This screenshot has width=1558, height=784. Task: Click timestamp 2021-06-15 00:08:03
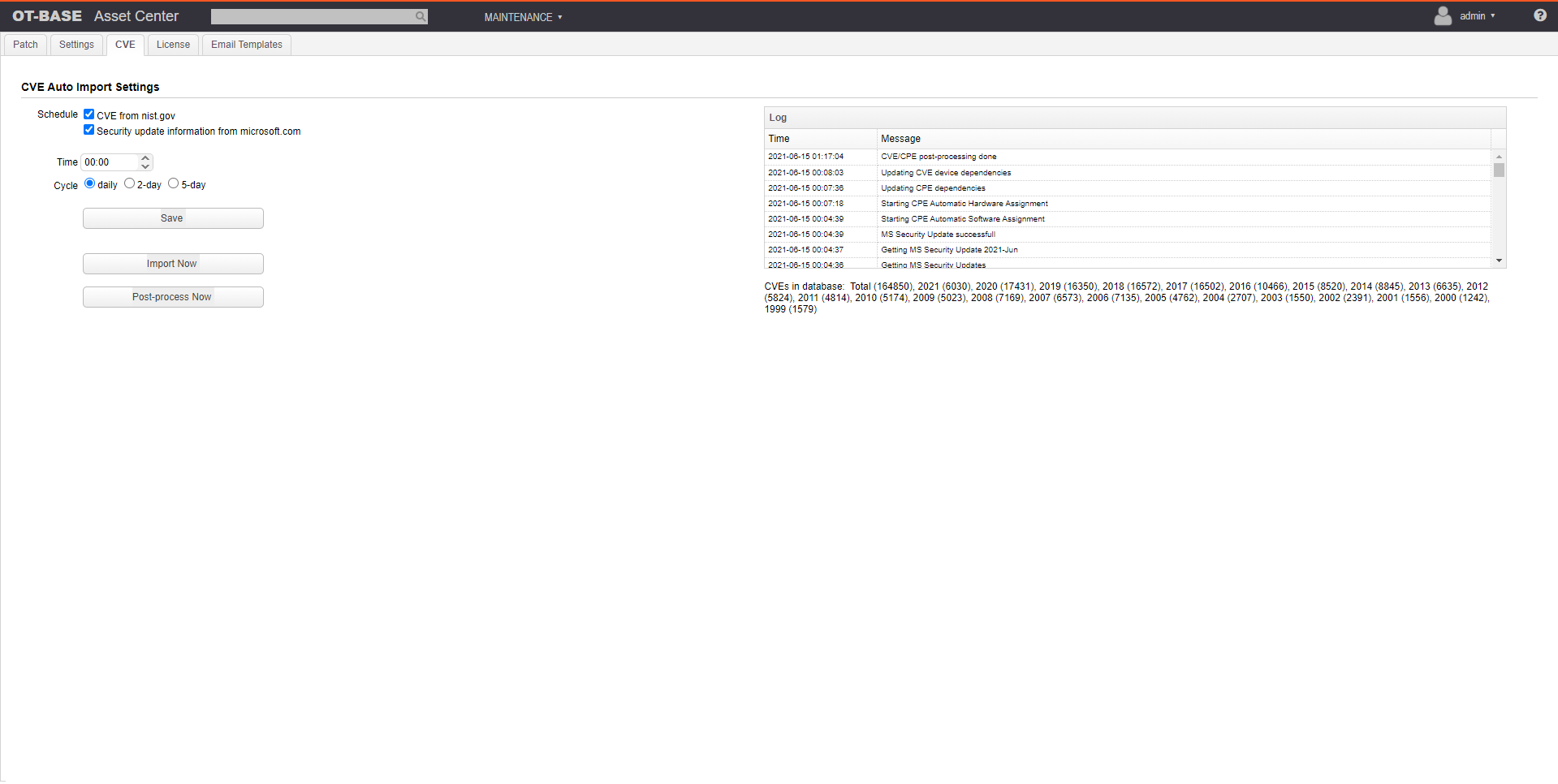805,173
